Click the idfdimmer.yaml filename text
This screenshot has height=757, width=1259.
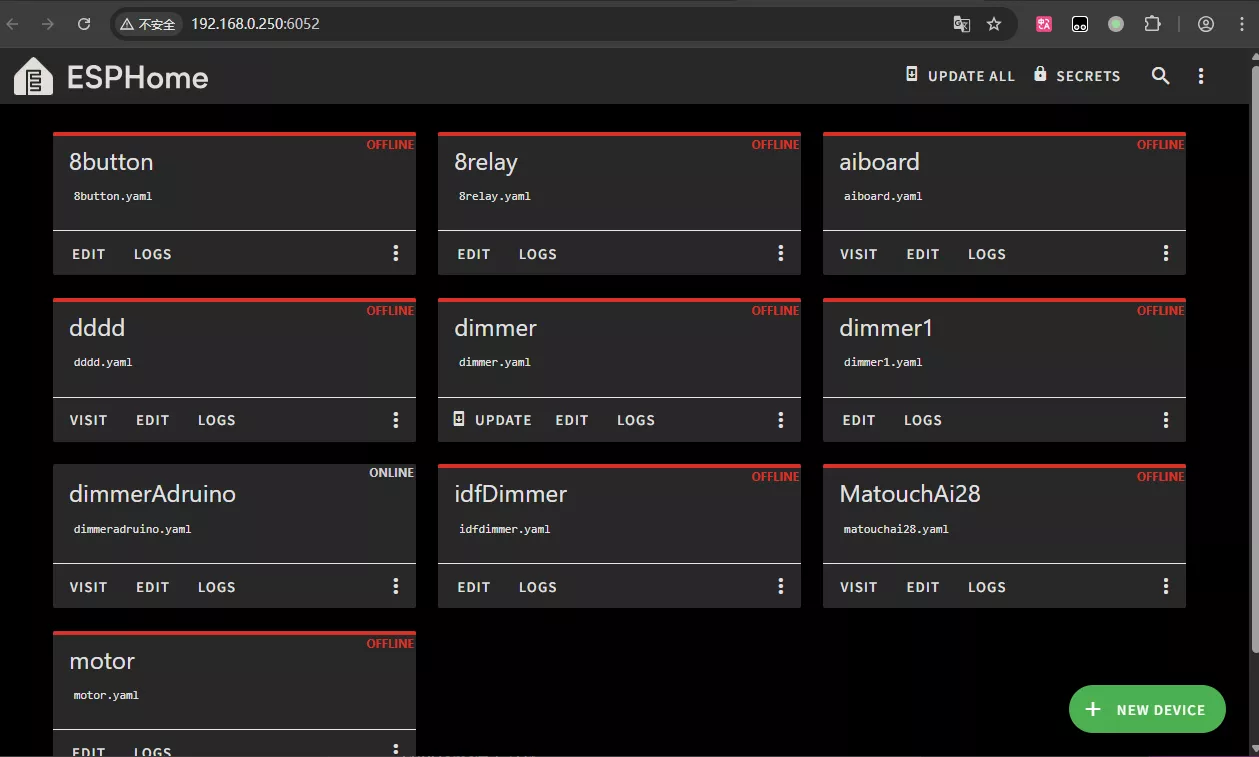(x=504, y=529)
